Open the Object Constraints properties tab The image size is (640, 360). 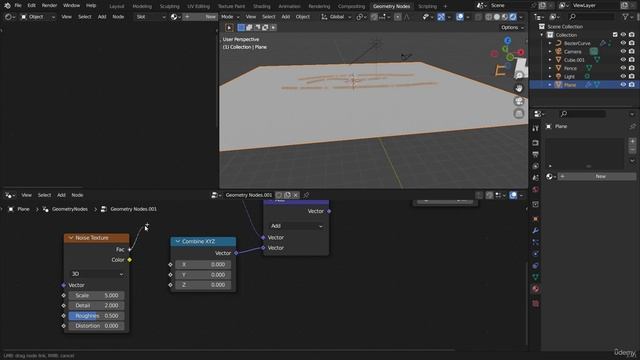coord(536,265)
